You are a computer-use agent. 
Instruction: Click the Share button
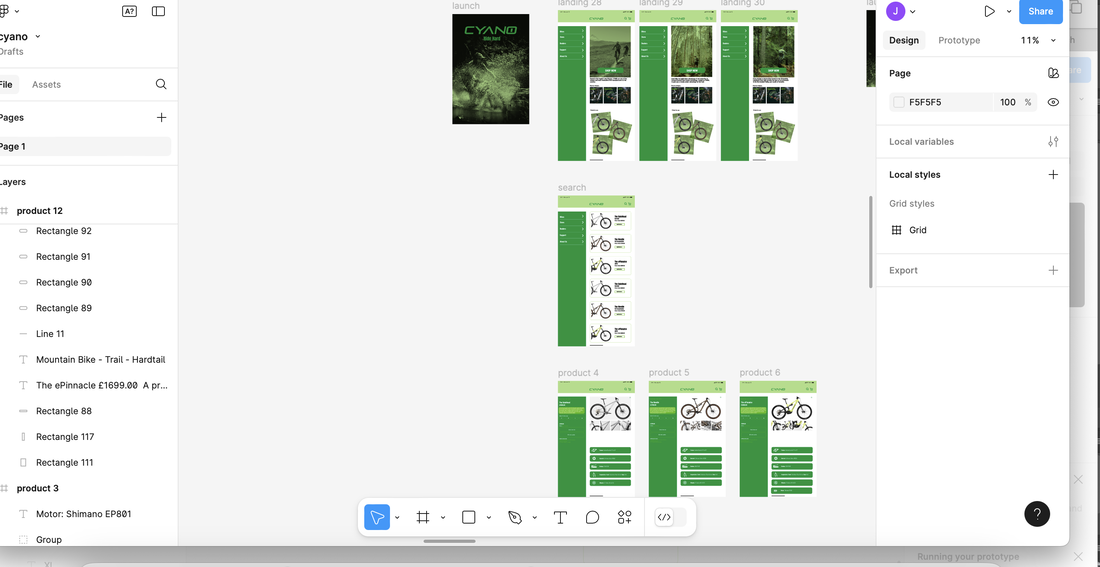1040,11
